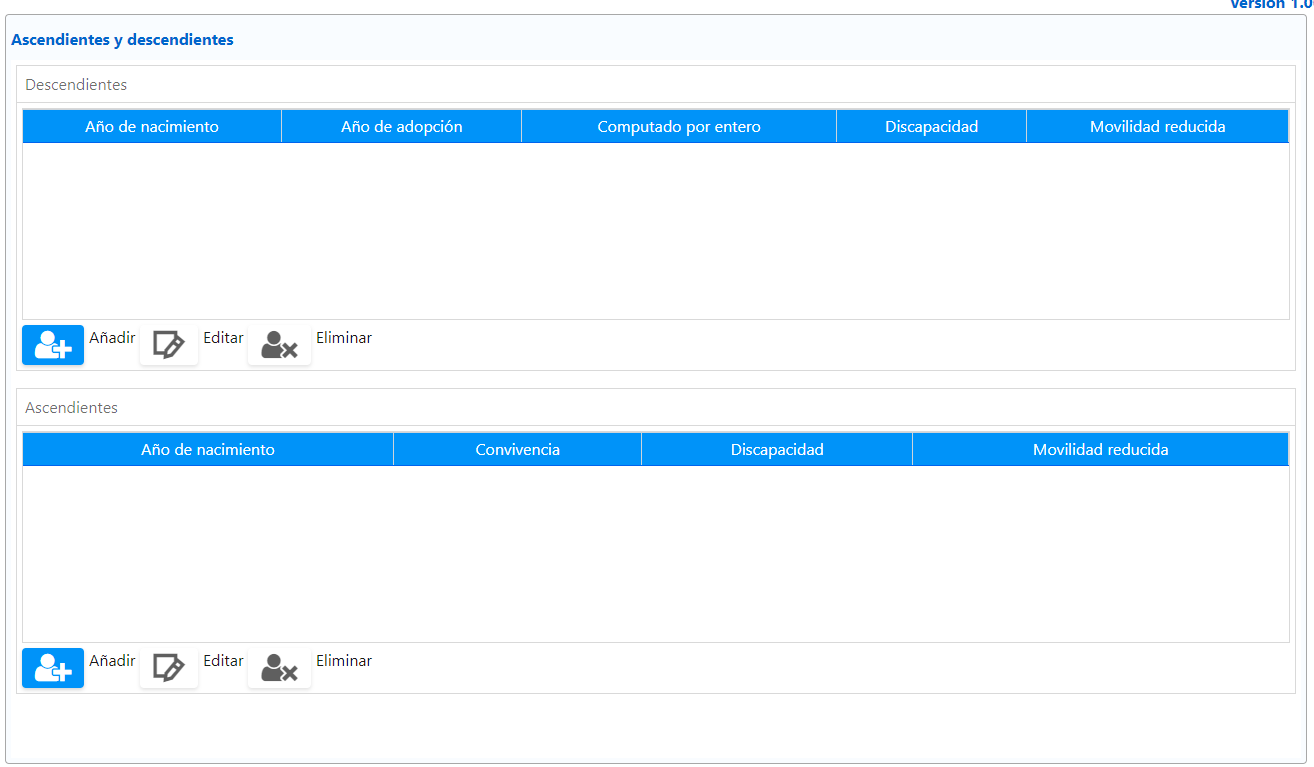Image resolution: width=1314 pixels, height=767 pixels.
Task: Click the Descendientes section heading
Action: coord(76,85)
